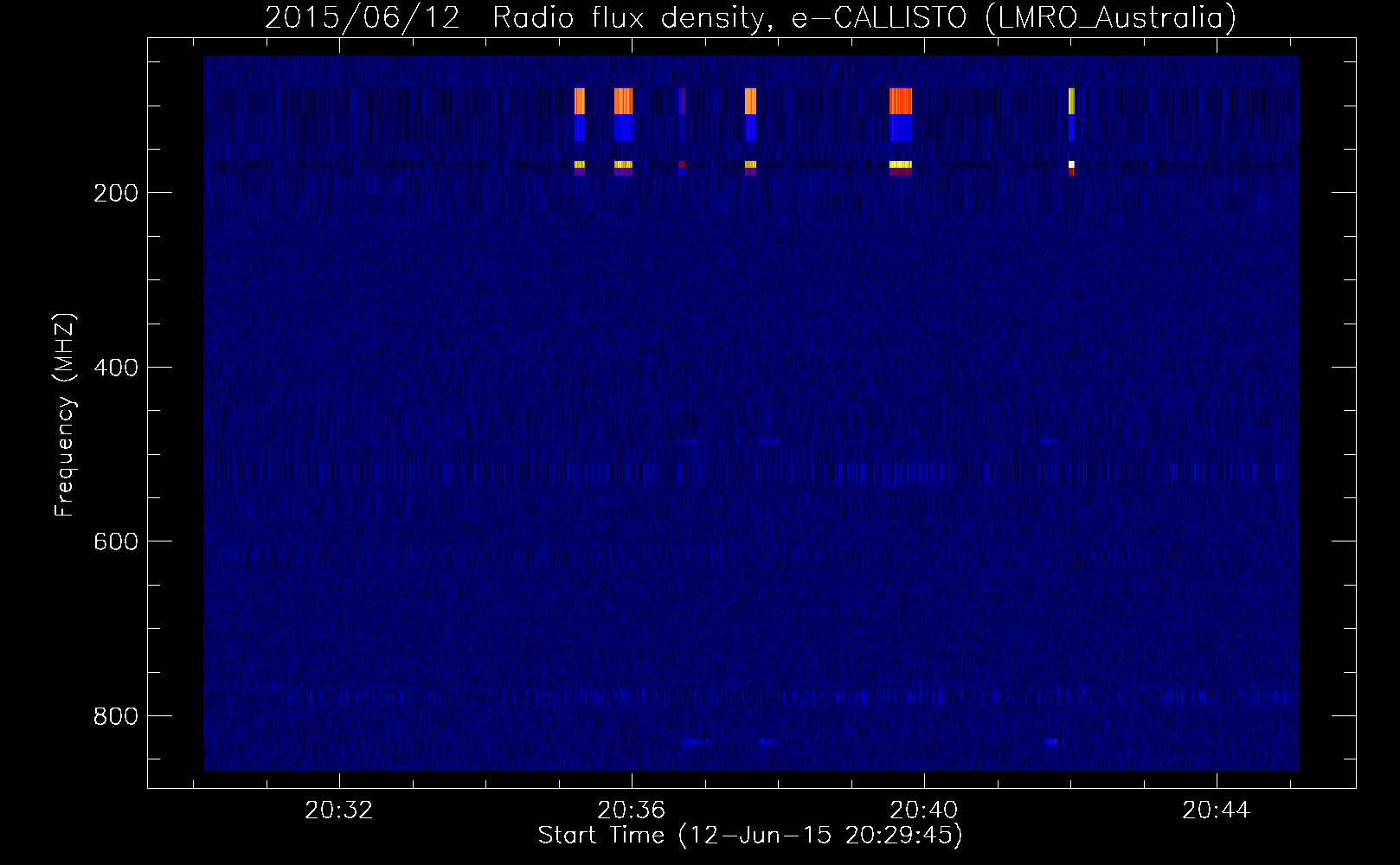The height and width of the screenshot is (865, 1400).
Task: Click the 20:44 time tick label
Action: pyautogui.click(x=1217, y=811)
